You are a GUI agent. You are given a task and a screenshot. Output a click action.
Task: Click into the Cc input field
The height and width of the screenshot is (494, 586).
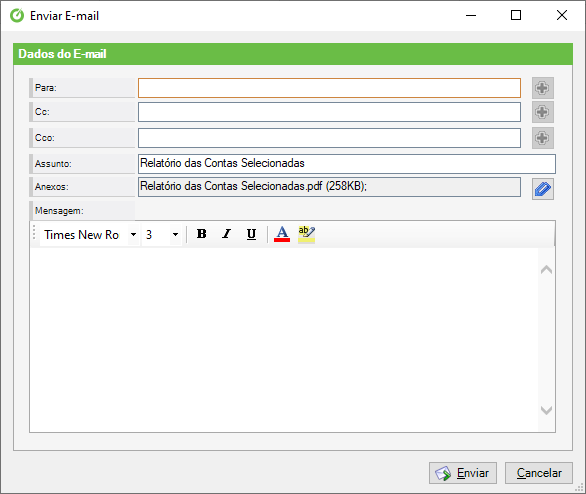coord(329,112)
